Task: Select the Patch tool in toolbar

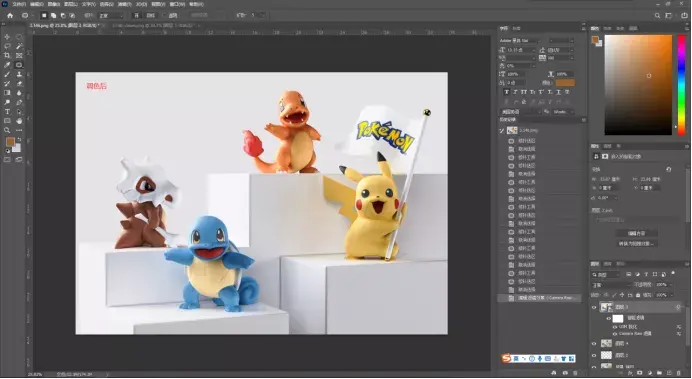Action: 19,65
